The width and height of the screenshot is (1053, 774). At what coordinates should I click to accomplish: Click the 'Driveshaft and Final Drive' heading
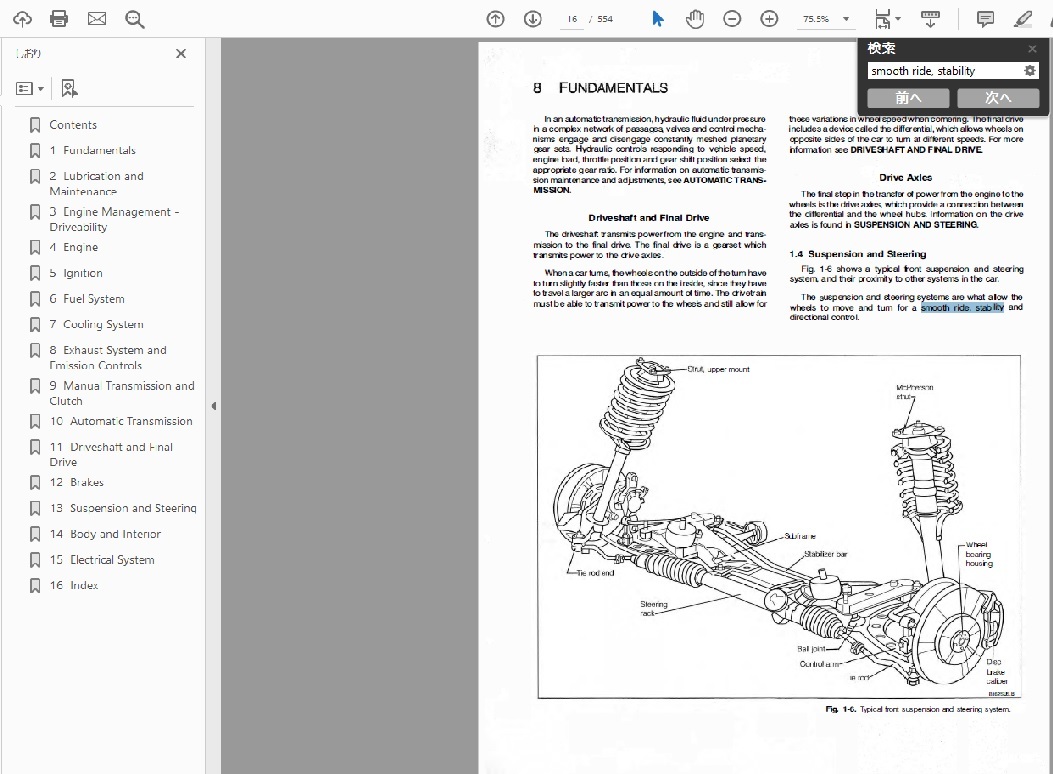pos(649,217)
